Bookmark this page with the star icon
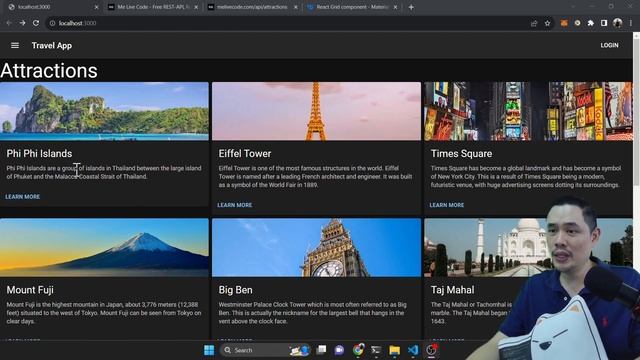 (547, 23)
